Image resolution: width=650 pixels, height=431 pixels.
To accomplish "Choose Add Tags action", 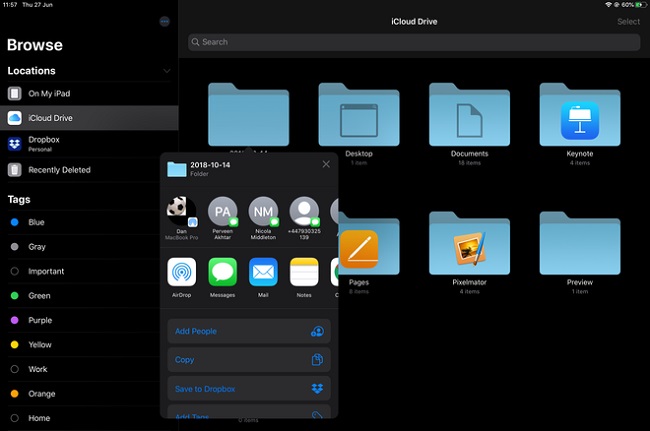I will click(249, 412).
